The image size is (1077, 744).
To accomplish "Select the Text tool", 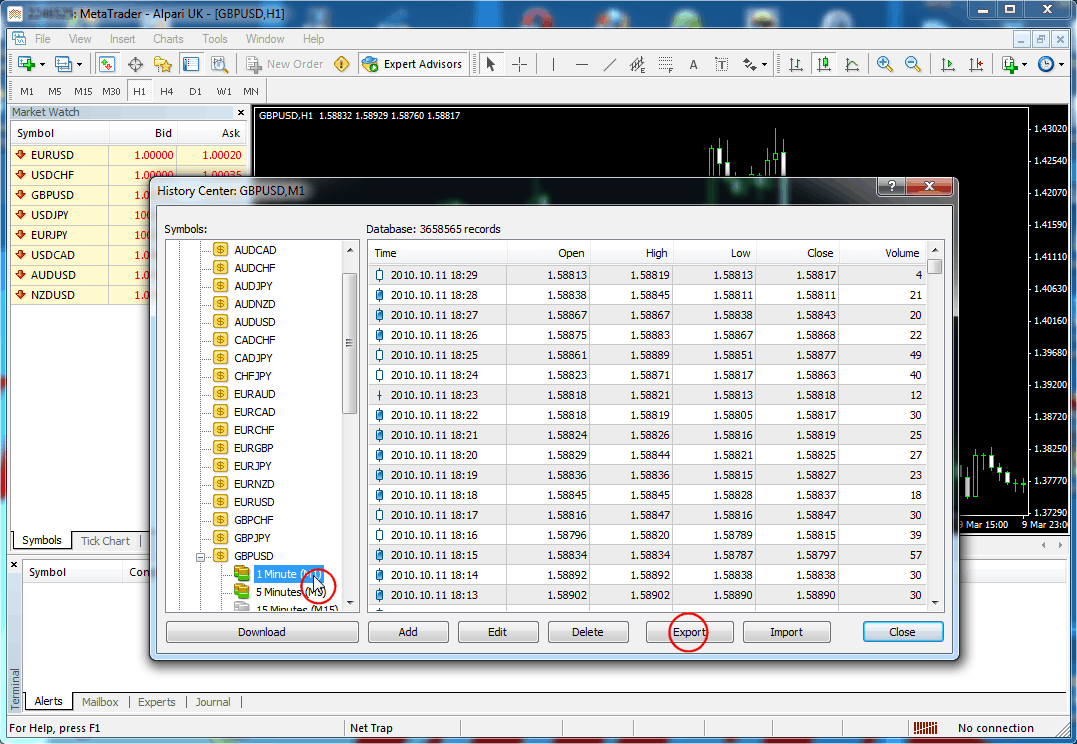I will pyautogui.click(x=694, y=64).
